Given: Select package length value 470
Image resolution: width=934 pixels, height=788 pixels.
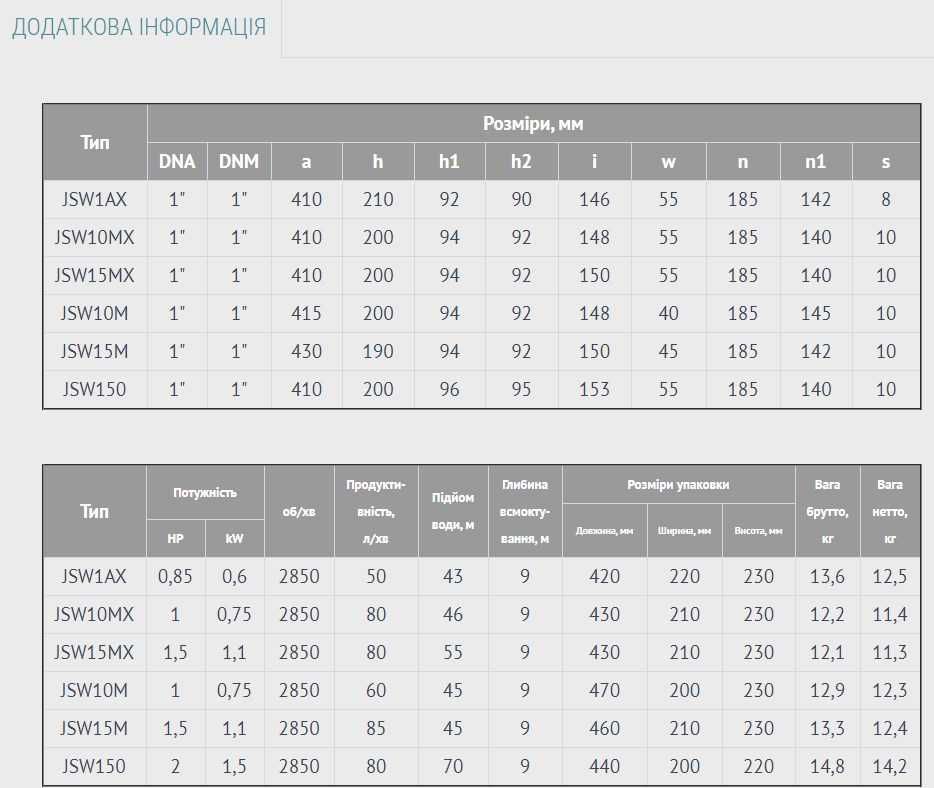Looking at the screenshot, I should click(605, 690).
